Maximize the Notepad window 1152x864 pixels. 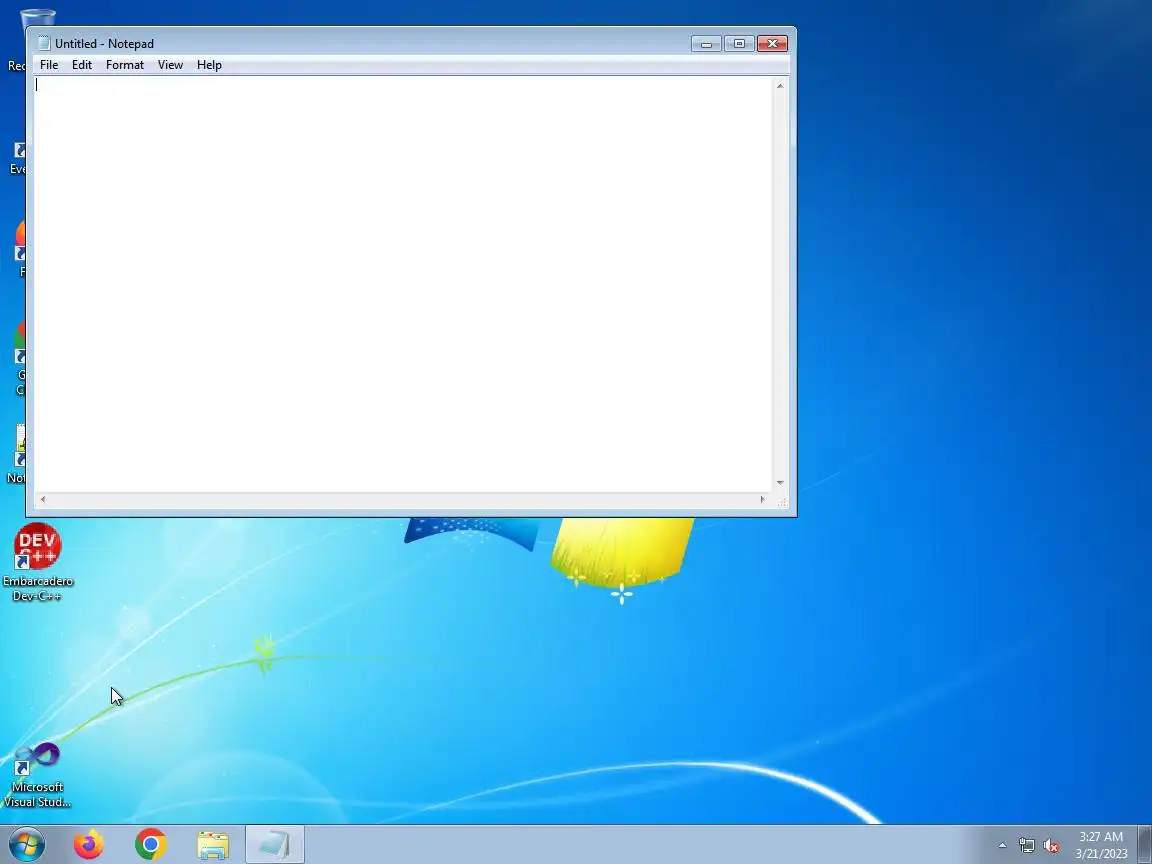point(739,43)
